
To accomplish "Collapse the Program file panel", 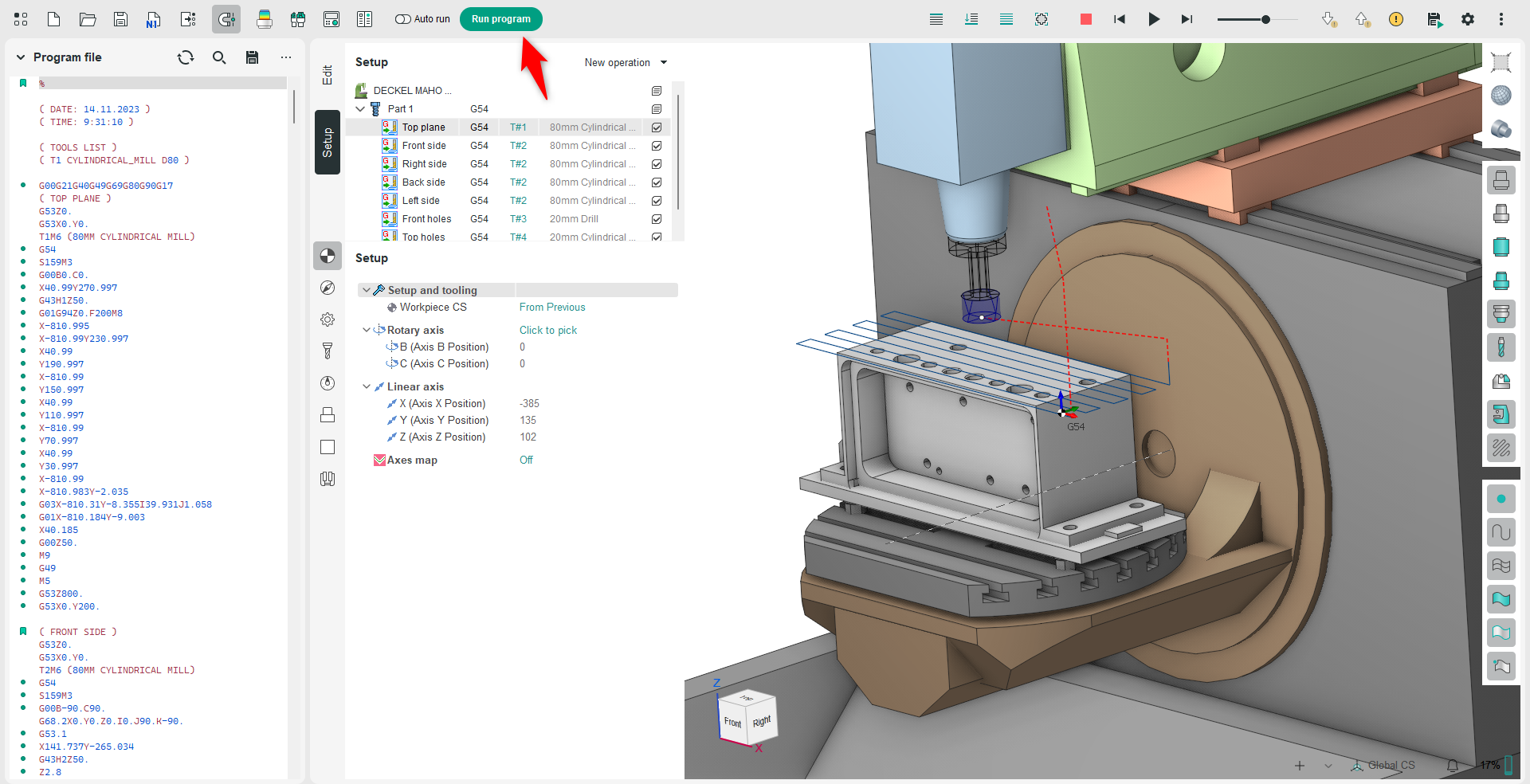I will click(21, 57).
